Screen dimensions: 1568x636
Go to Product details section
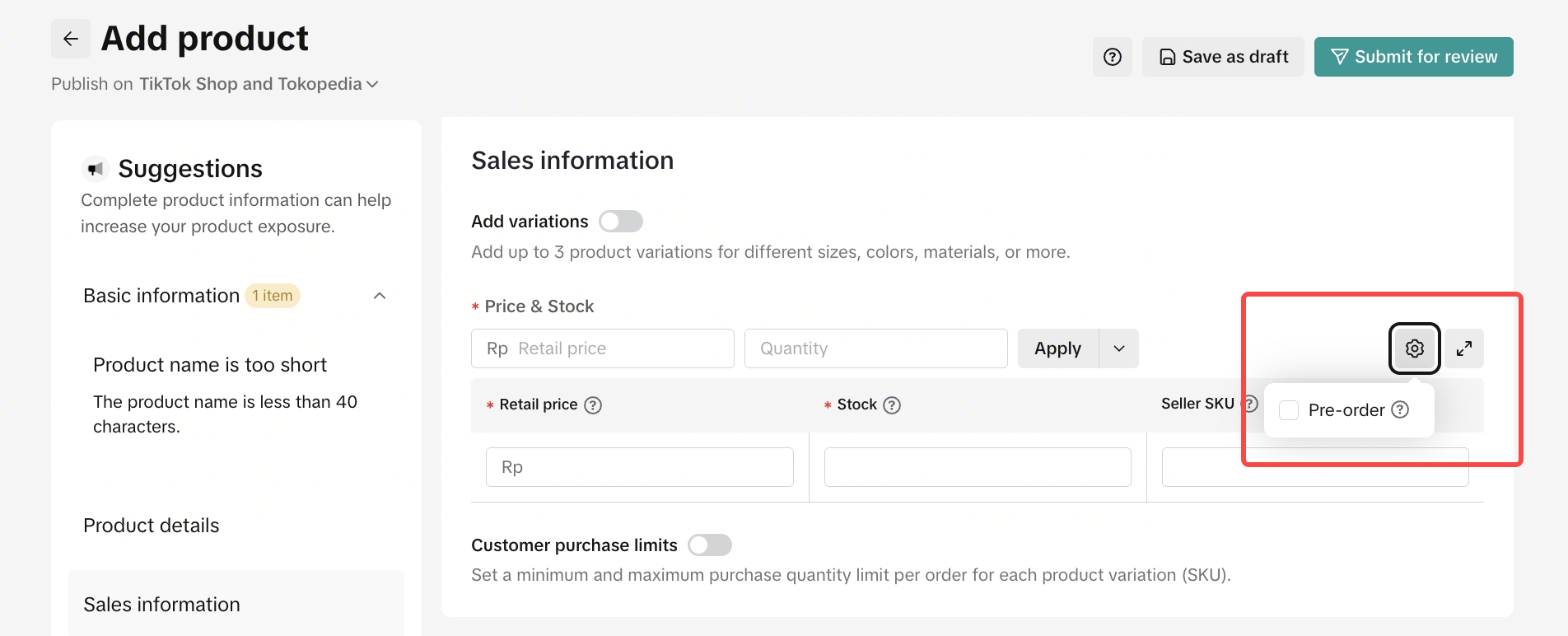152,526
